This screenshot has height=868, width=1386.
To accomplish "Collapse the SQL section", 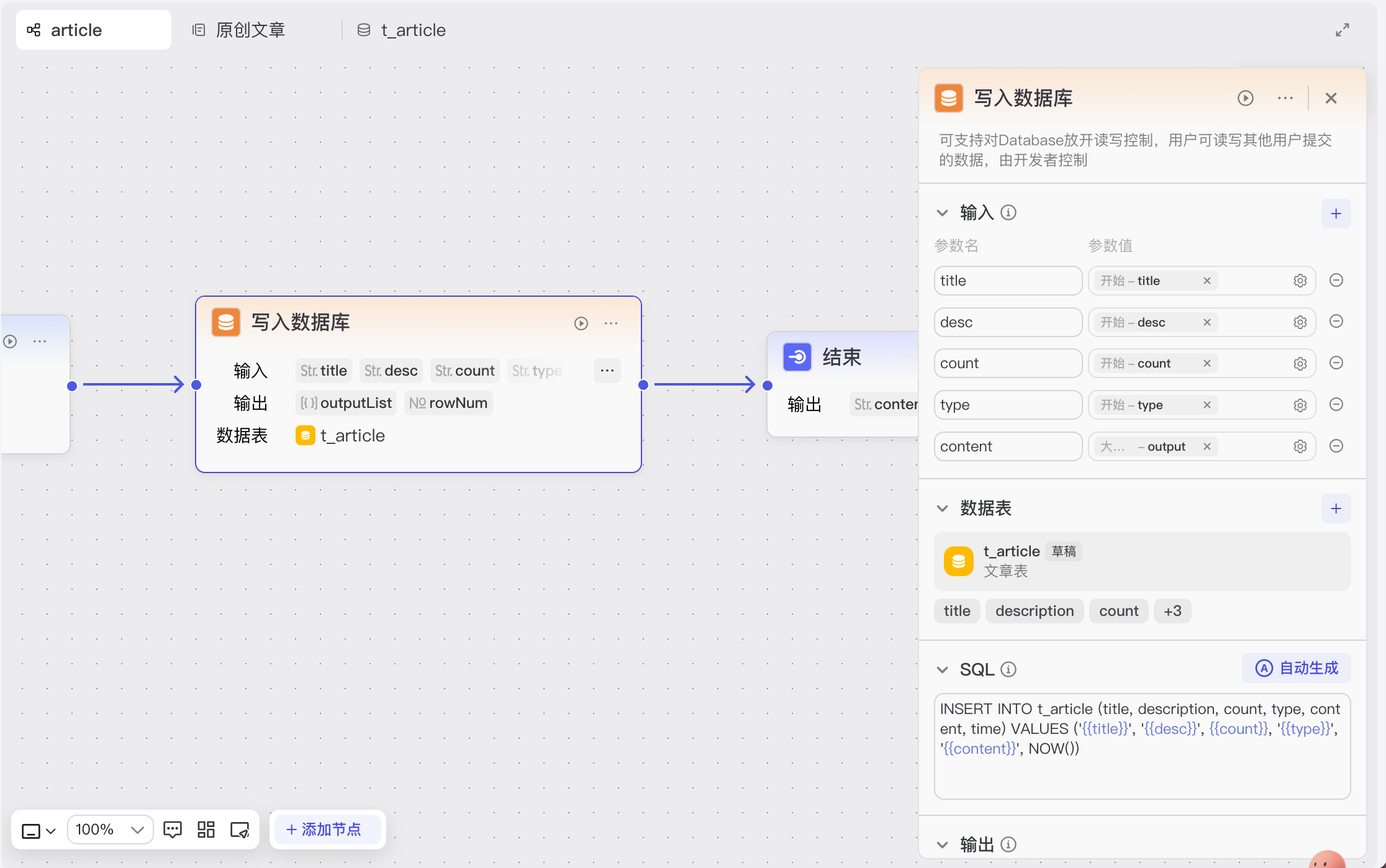I will coord(942,669).
